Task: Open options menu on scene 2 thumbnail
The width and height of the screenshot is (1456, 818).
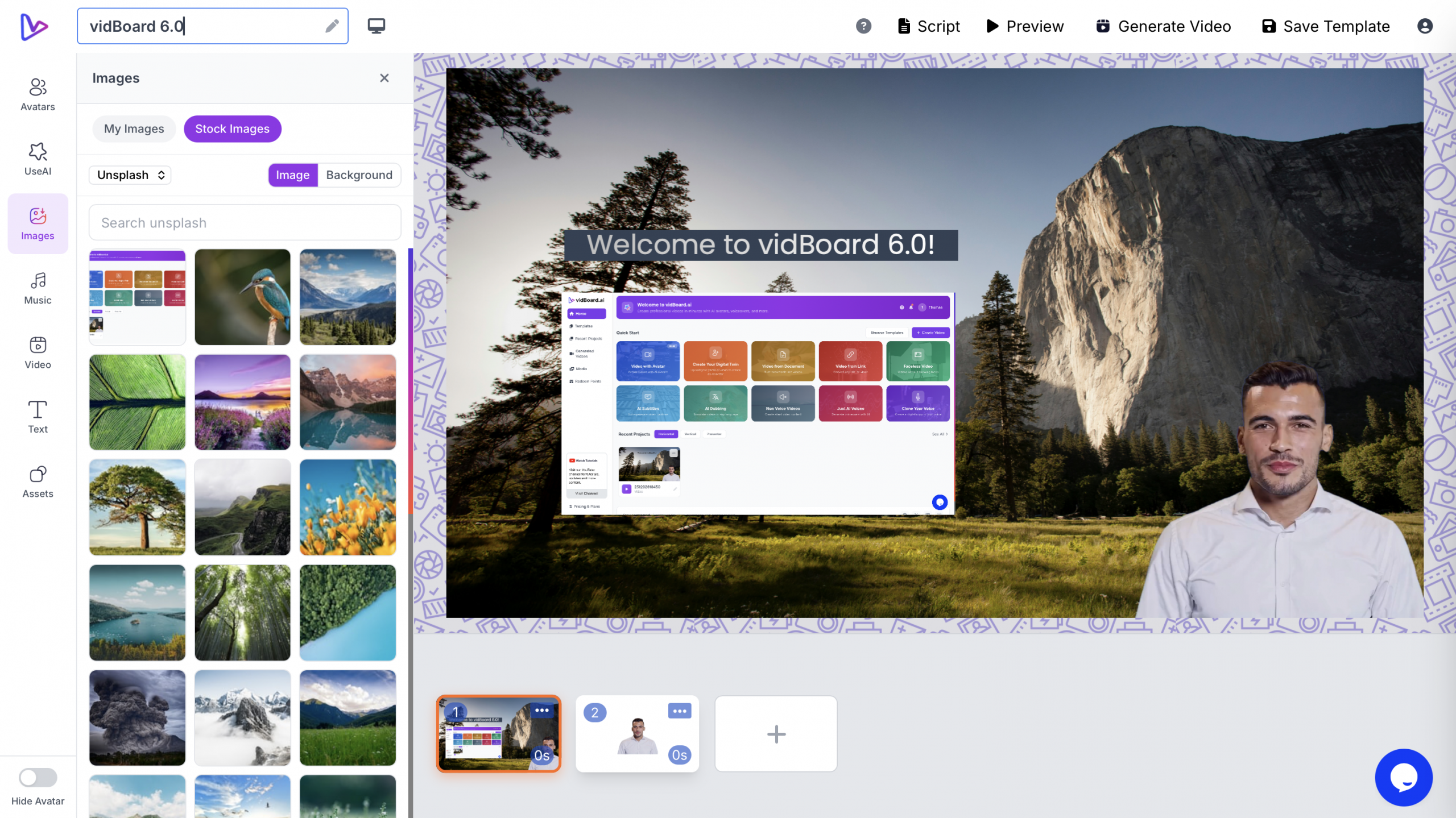Action: [679, 711]
